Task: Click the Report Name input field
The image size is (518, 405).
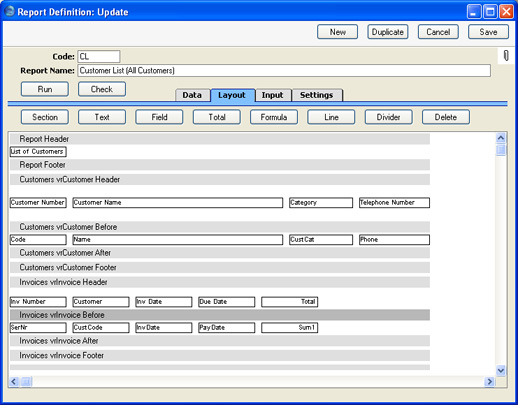Action: tap(284, 71)
